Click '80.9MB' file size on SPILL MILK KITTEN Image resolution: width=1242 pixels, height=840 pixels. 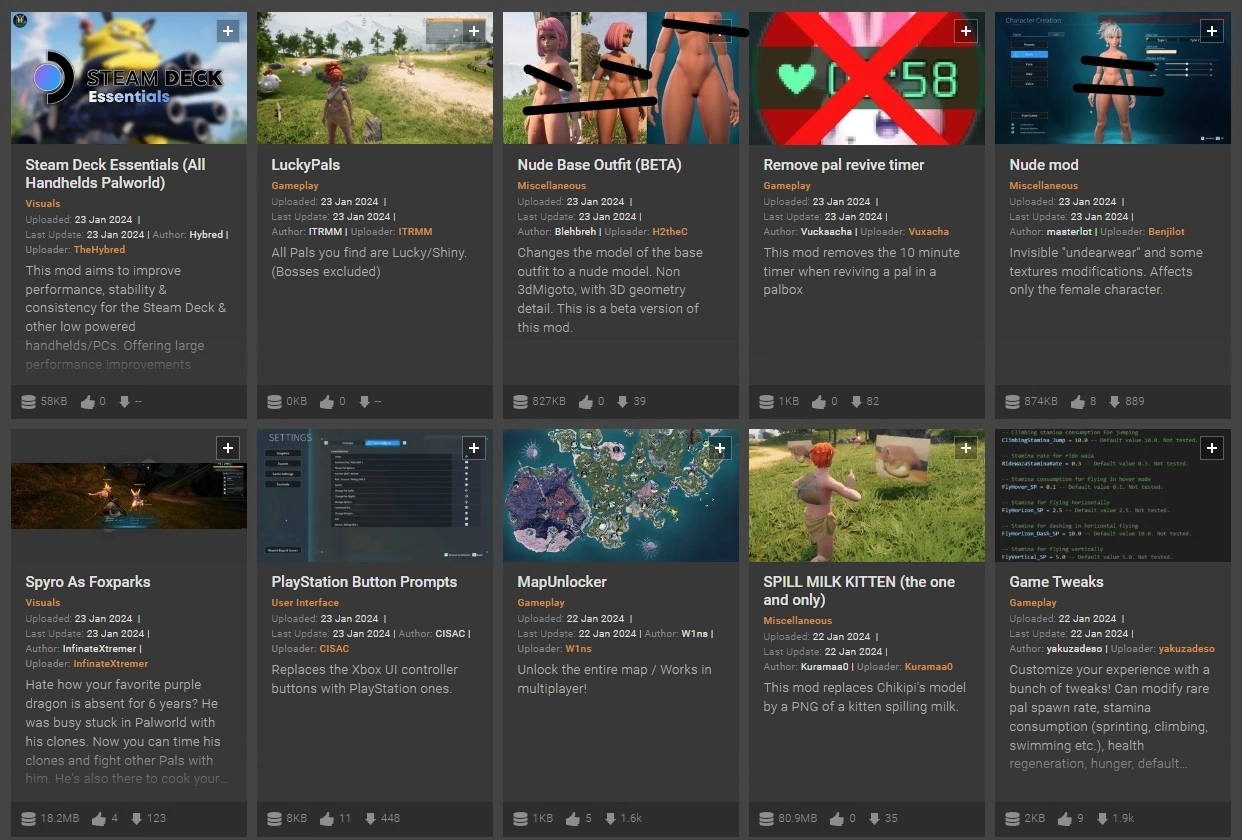(x=798, y=818)
